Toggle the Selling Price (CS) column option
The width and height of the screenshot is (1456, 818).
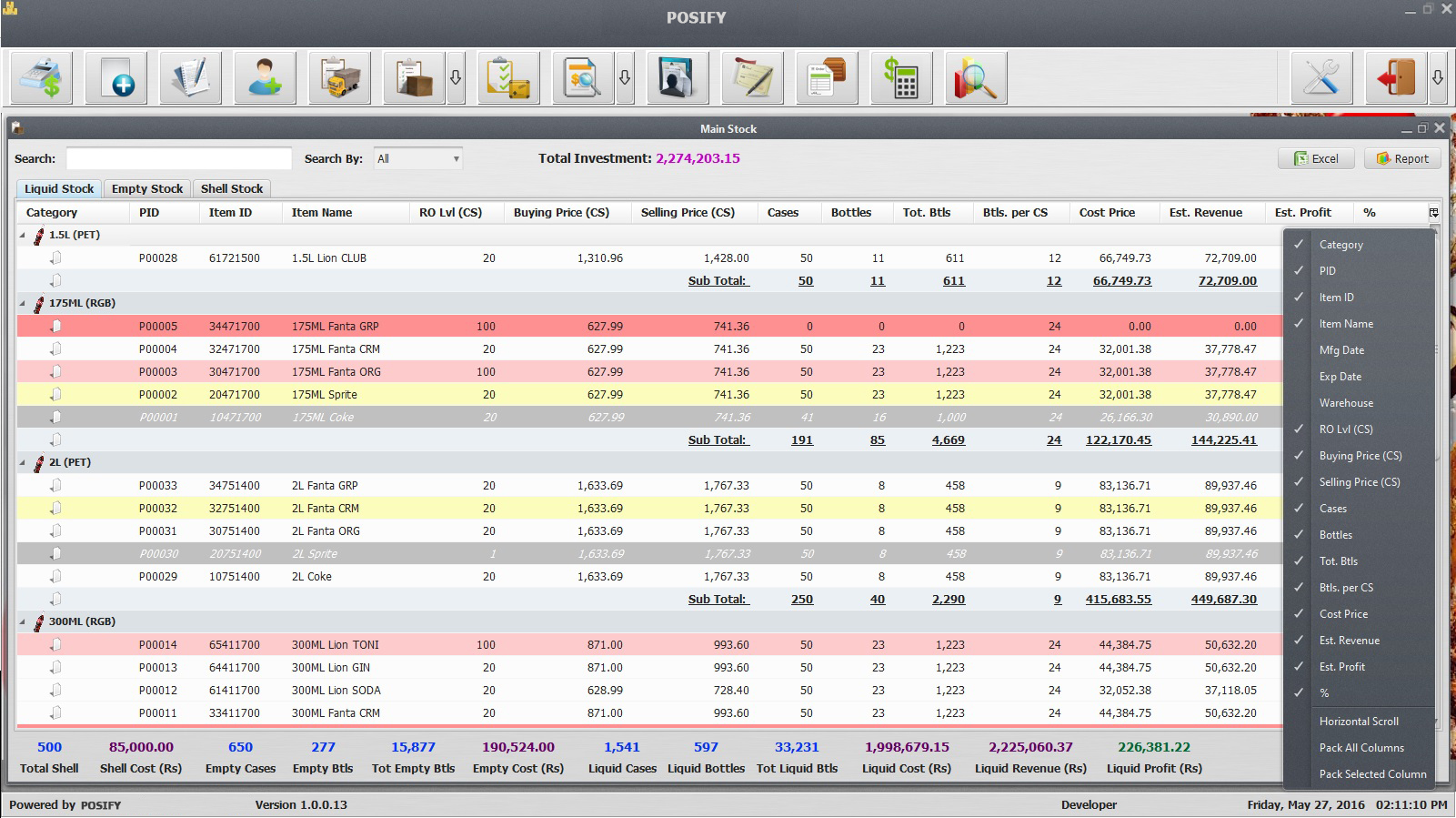tap(1359, 482)
